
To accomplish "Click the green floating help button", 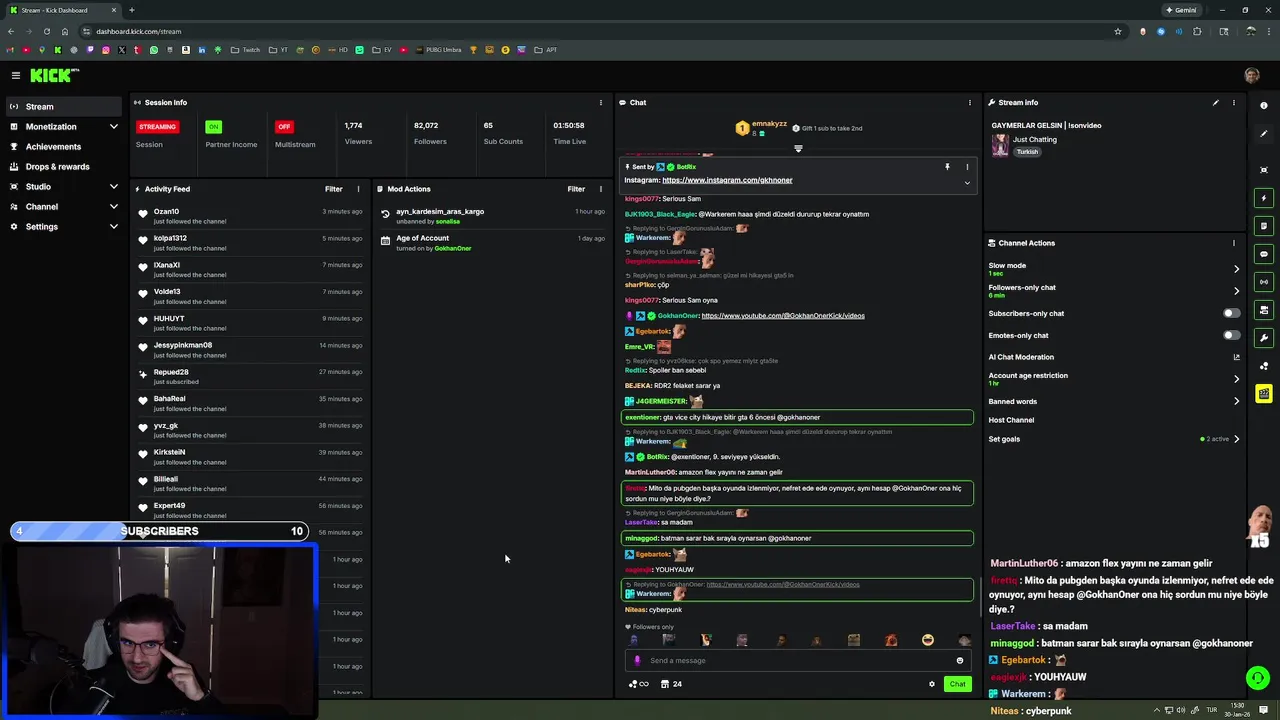I will [1258, 678].
